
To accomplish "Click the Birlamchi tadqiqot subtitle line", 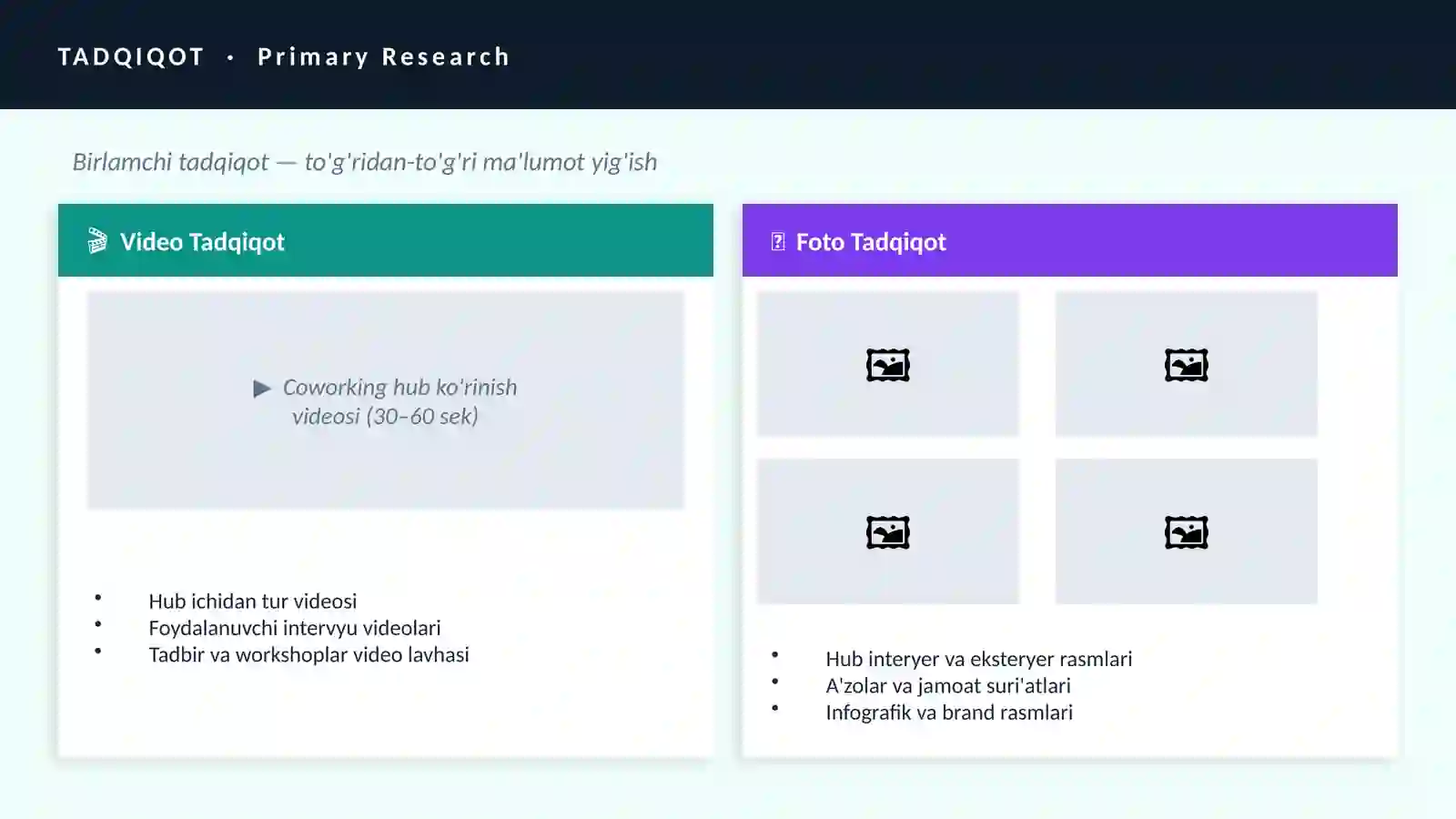I will pyautogui.click(x=365, y=162).
